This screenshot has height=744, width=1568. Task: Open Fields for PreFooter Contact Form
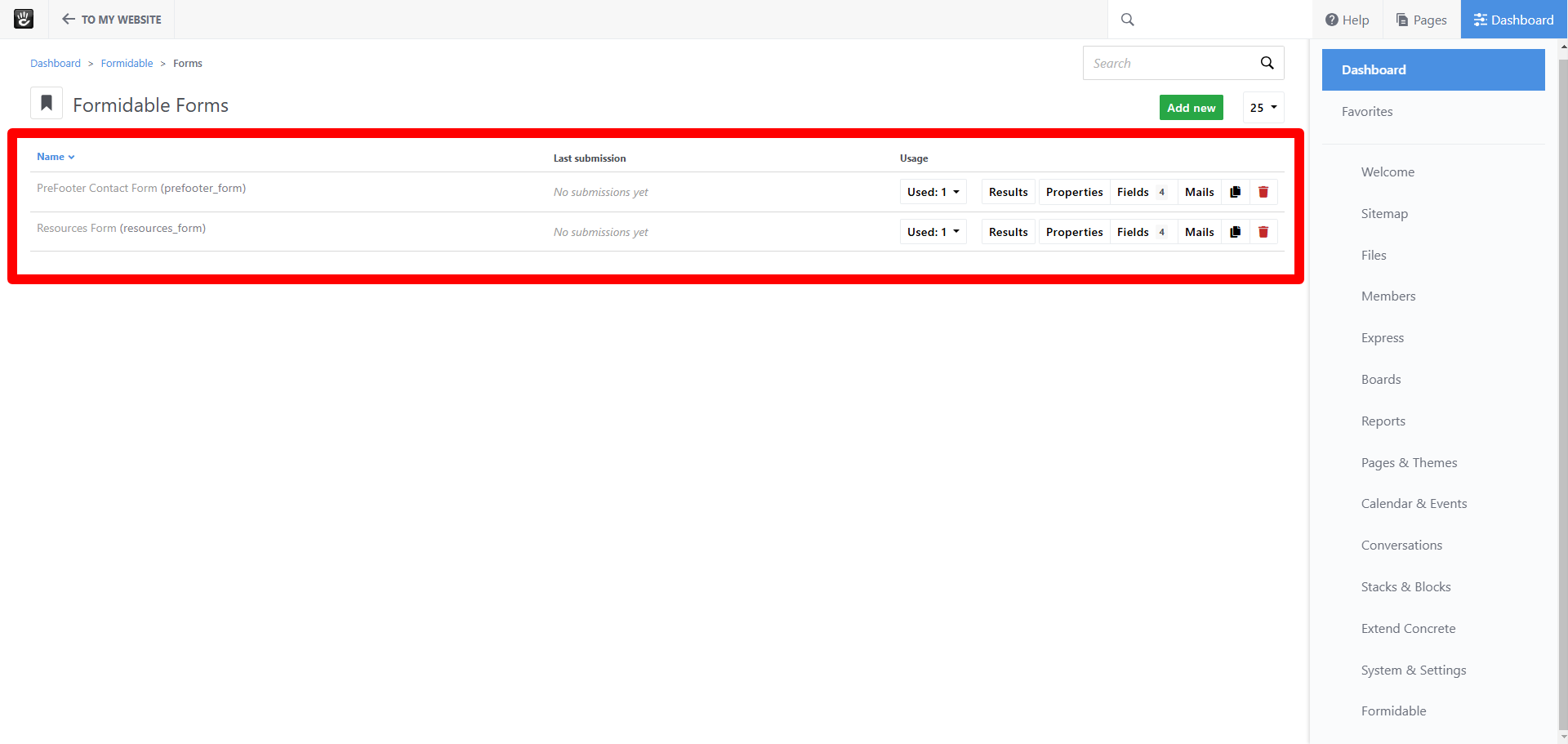coord(1143,192)
